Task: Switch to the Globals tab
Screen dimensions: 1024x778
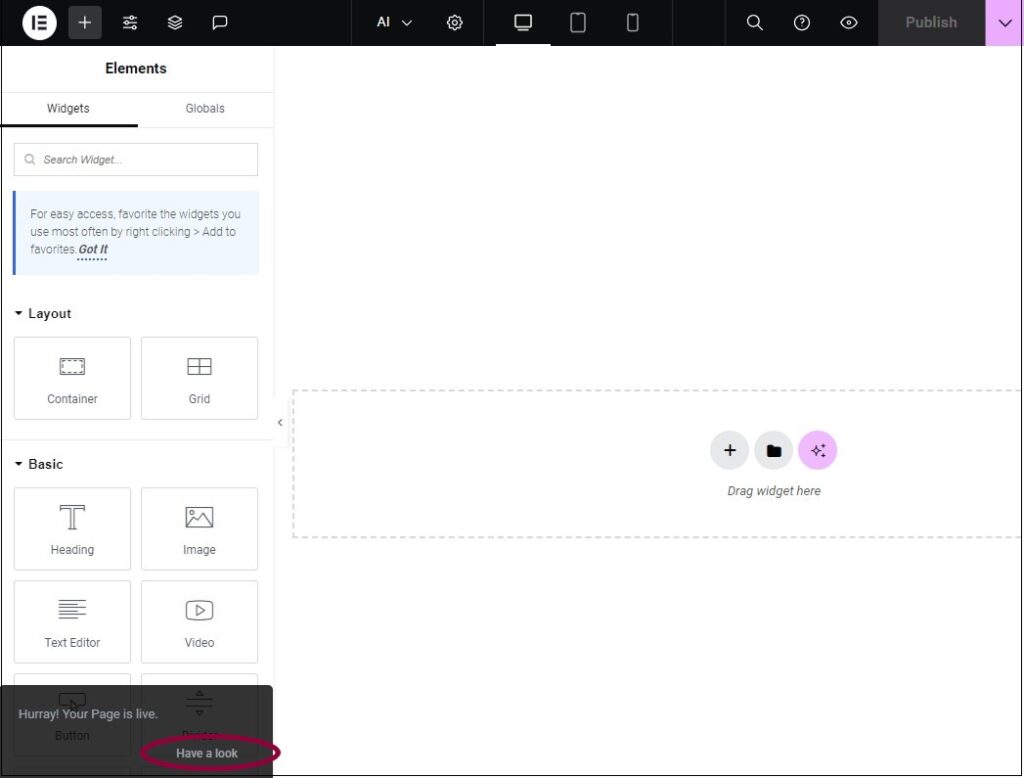Action: coord(204,108)
